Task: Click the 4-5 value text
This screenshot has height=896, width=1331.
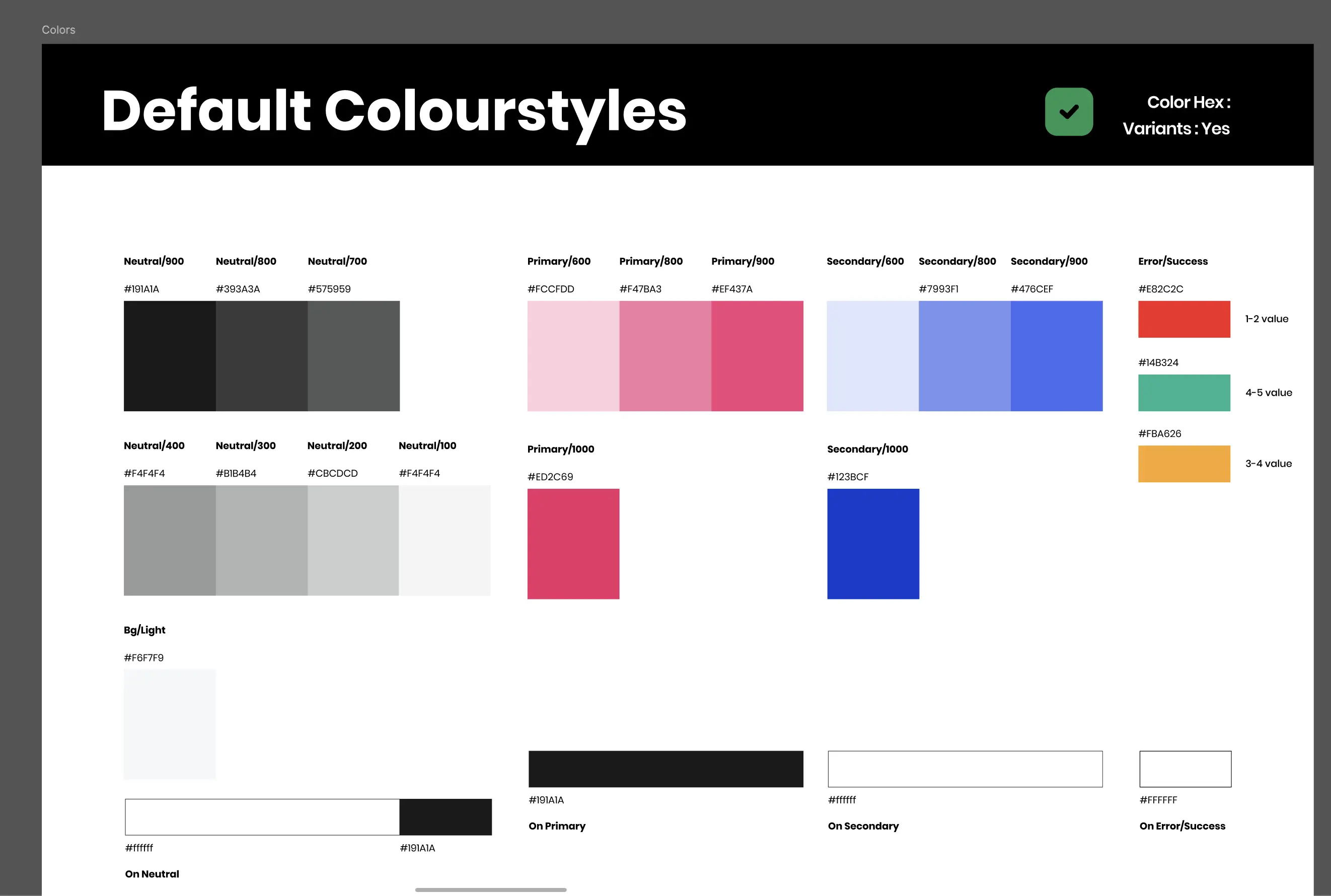Action: coord(1269,393)
